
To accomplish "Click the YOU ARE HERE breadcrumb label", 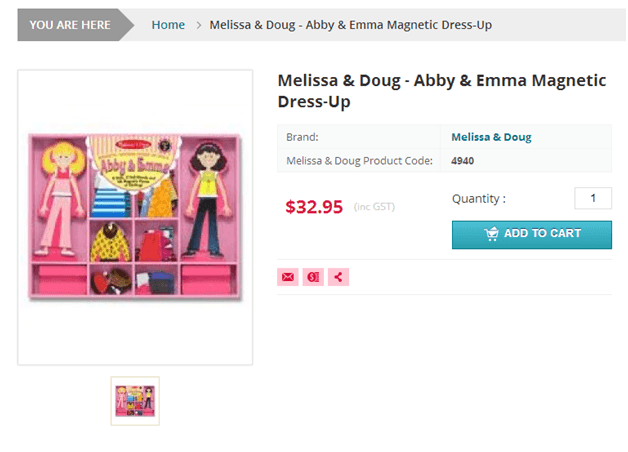I will pos(69,24).
